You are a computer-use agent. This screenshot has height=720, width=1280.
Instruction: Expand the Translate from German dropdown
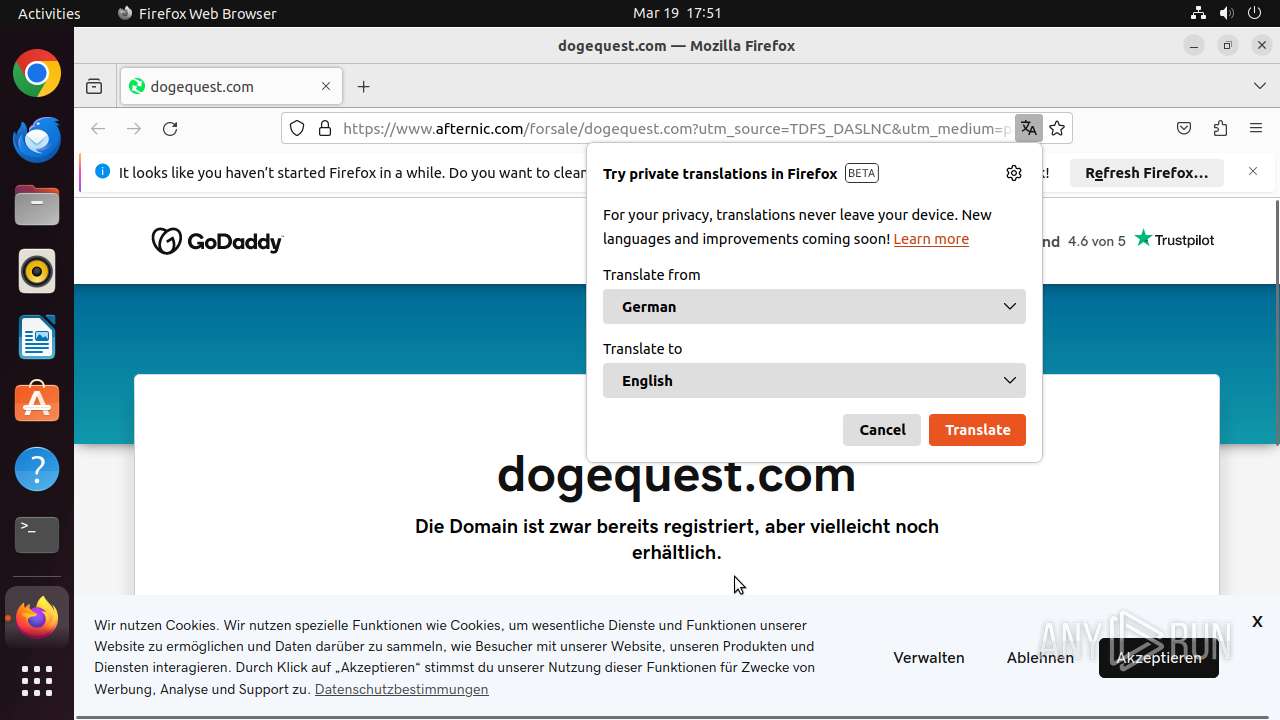[814, 307]
